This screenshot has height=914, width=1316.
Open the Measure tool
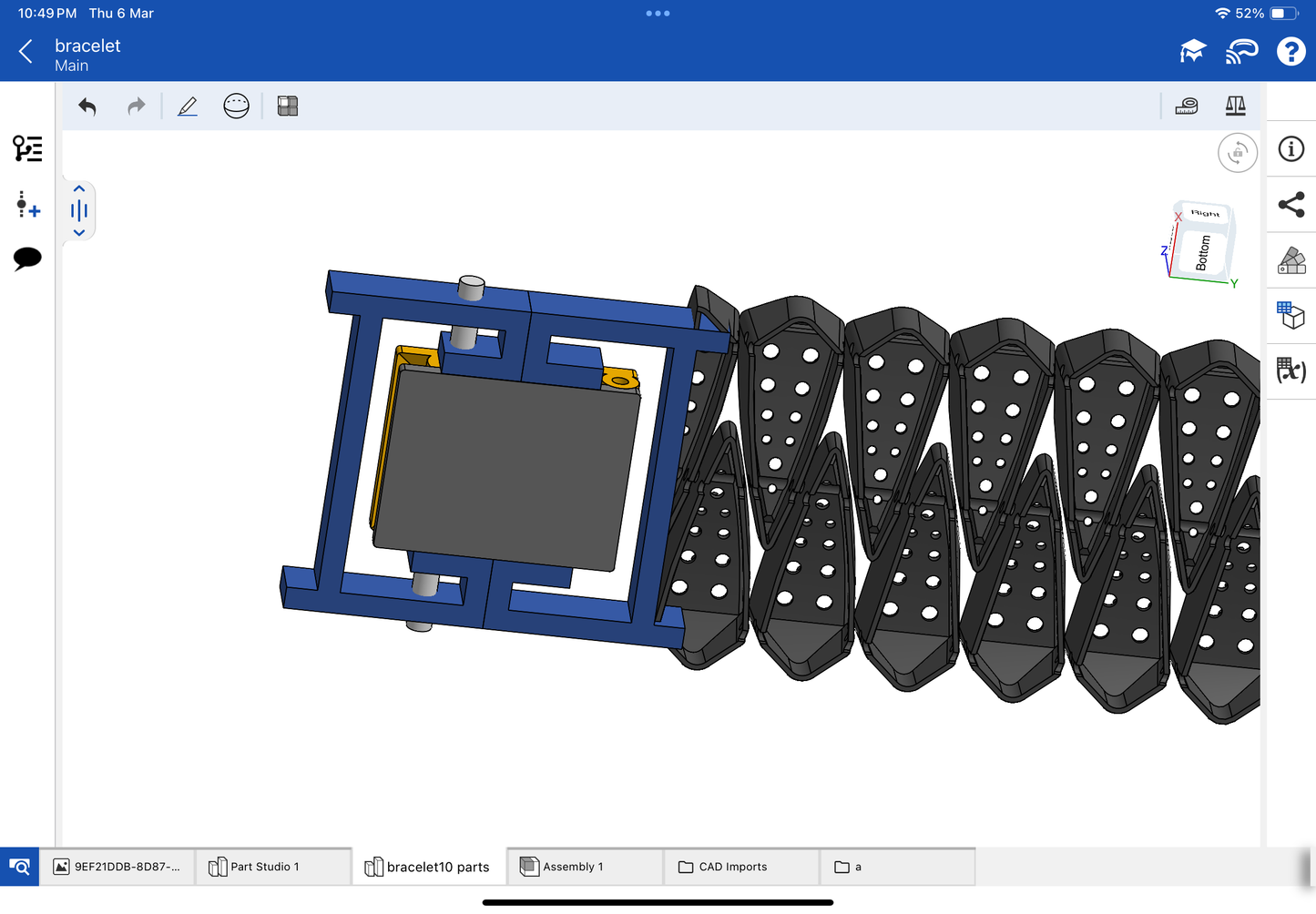[x=1187, y=107]
